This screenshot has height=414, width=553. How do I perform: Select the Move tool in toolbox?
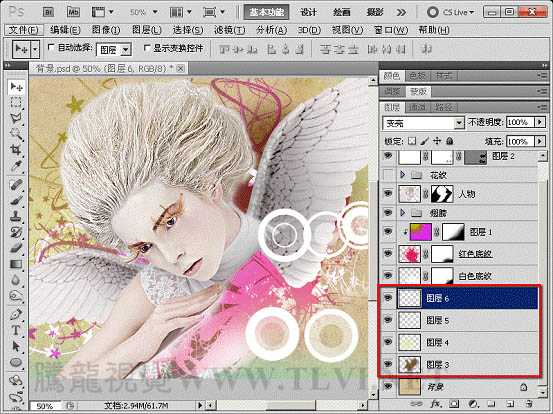16,87
